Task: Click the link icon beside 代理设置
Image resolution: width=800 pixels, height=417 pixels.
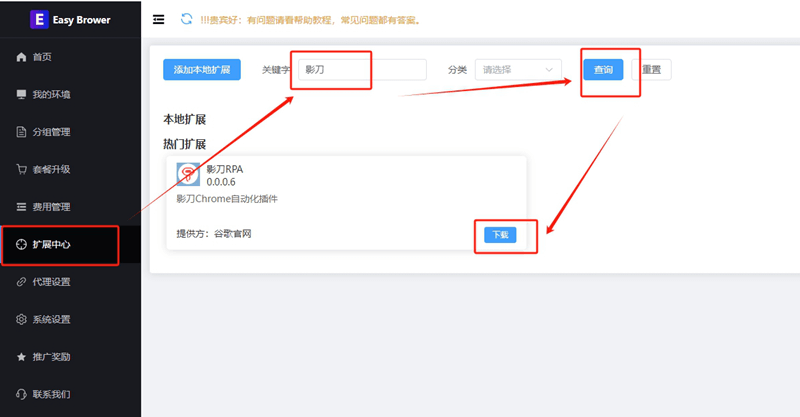Action: [21, 282]
